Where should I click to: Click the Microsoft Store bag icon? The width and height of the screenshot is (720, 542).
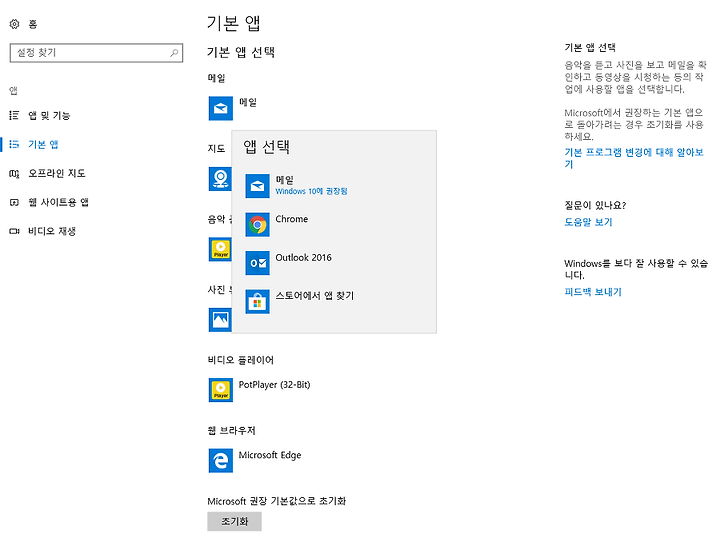[x=258, y=302]
